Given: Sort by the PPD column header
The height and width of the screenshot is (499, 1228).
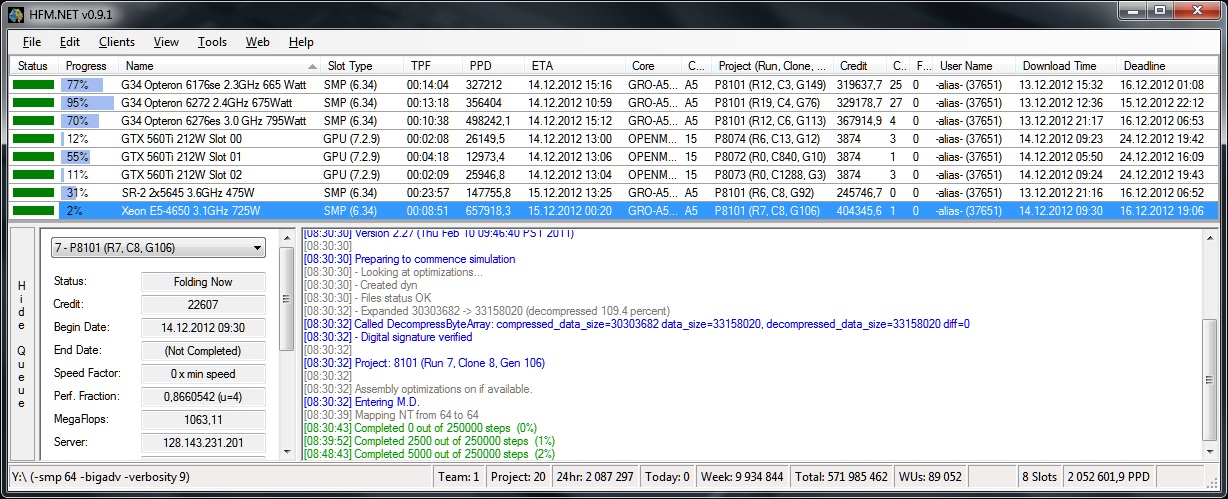Looking at the screenshot, I should tap(495, 66).
